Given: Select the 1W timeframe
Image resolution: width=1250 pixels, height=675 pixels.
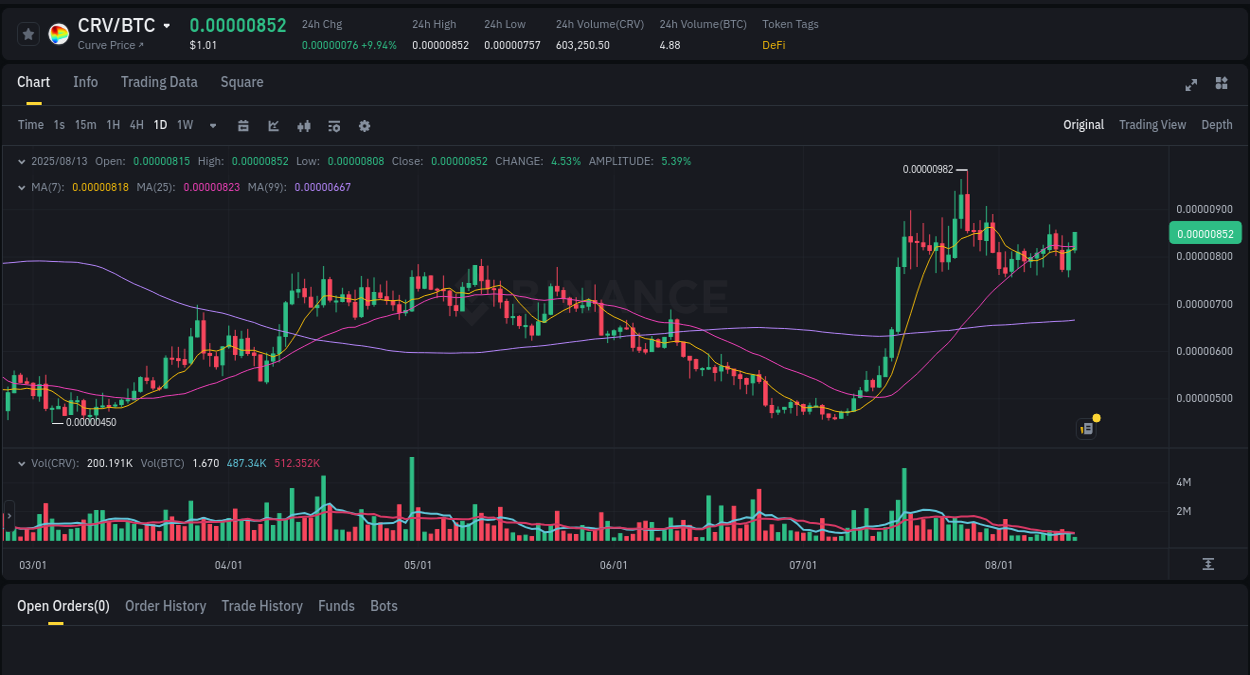Looking at the screenshot, I should pyautogui.click(x=184, y=125).
